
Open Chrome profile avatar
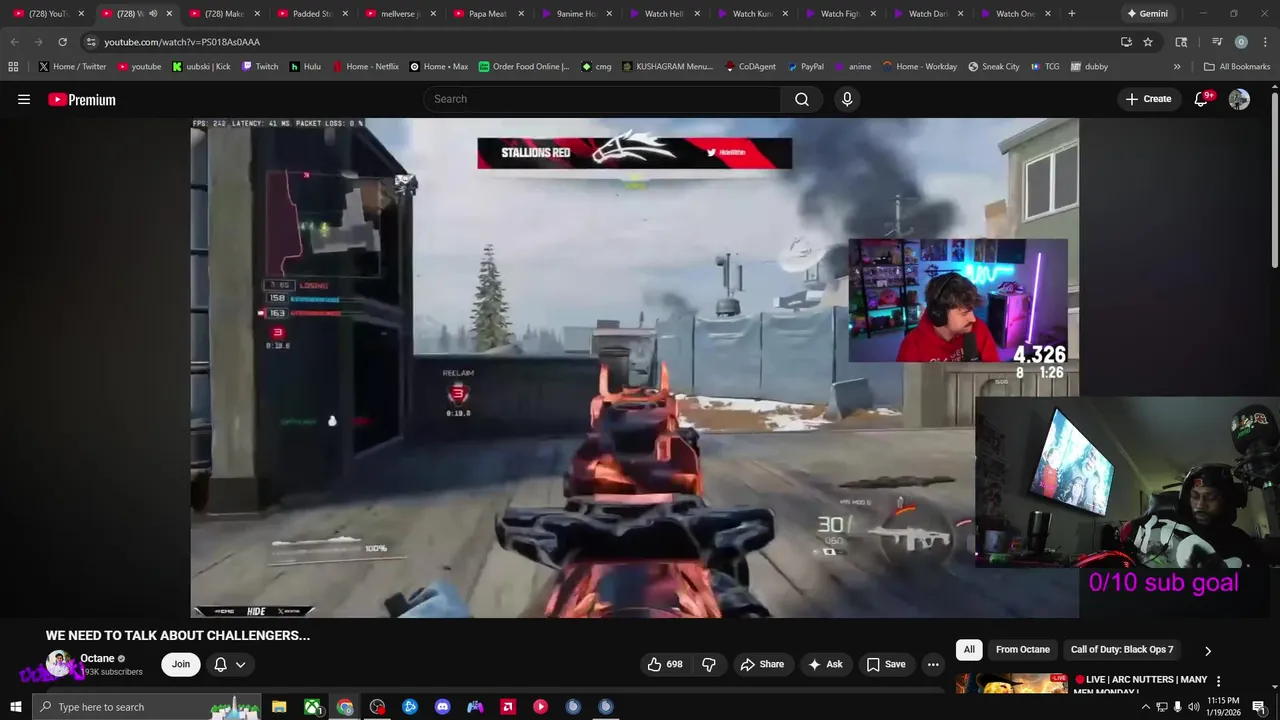point(1241,42)
